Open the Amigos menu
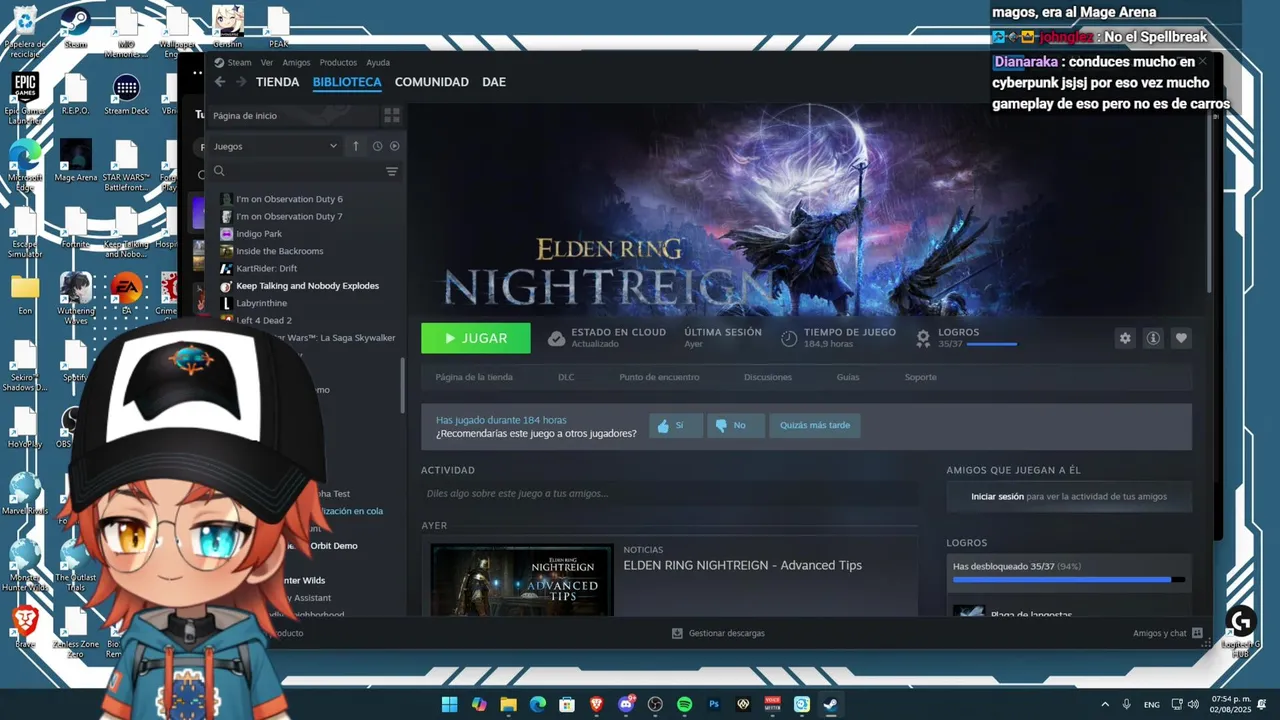Screen dimensions: 1280x720 pos(296,62)
